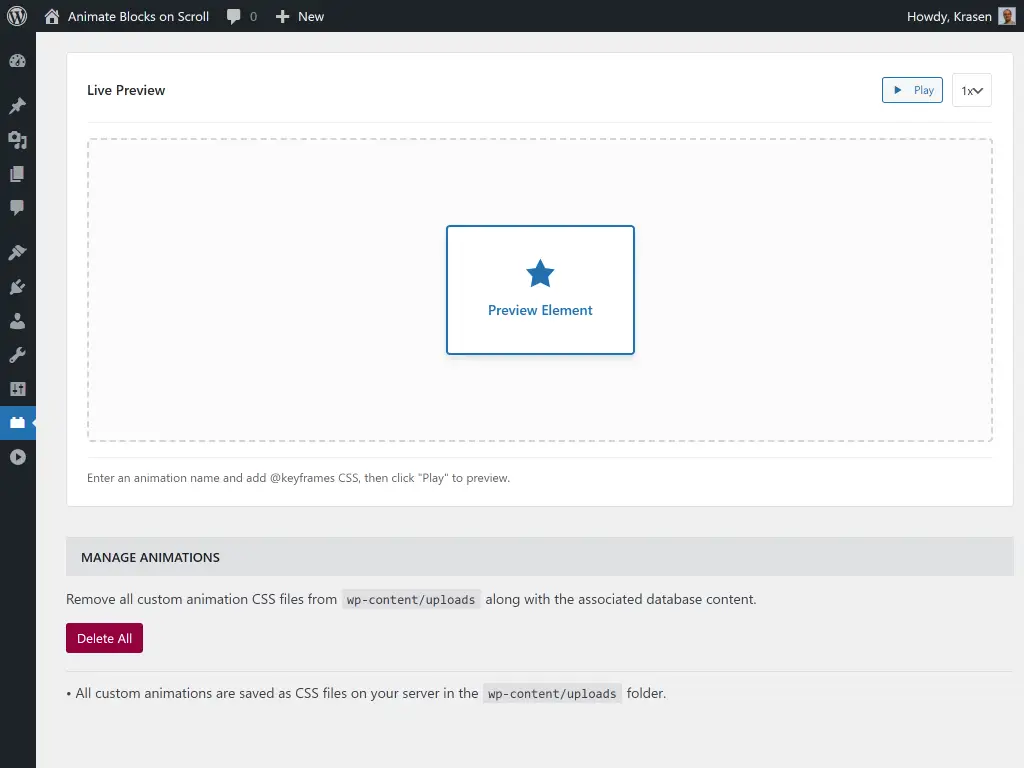Select the highlighted Animate Blocks sidebar icon
1024x768 pixels.
17,422
